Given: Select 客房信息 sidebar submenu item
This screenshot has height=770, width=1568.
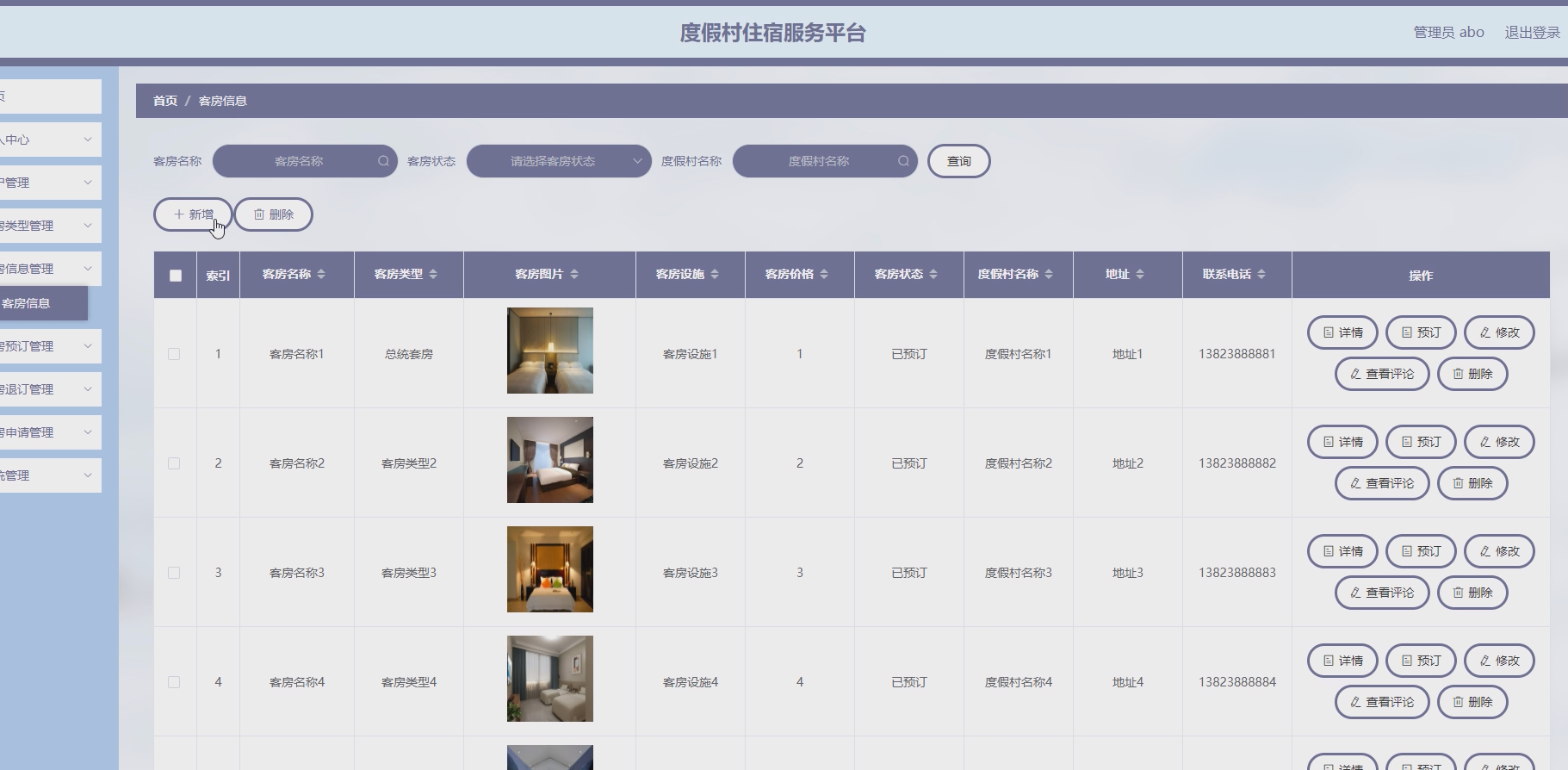Looking at the screenshot, I should 43,303.
